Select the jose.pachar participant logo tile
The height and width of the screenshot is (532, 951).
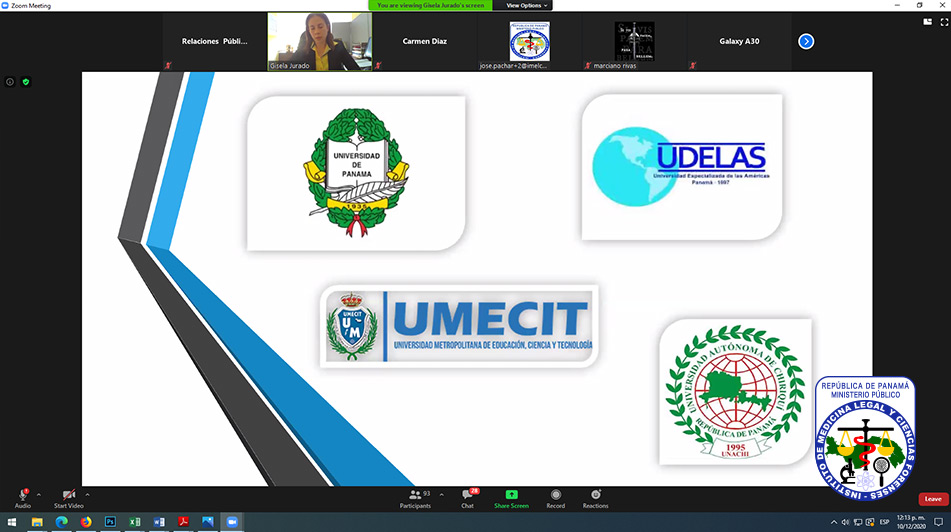click(x=529, y=41)
